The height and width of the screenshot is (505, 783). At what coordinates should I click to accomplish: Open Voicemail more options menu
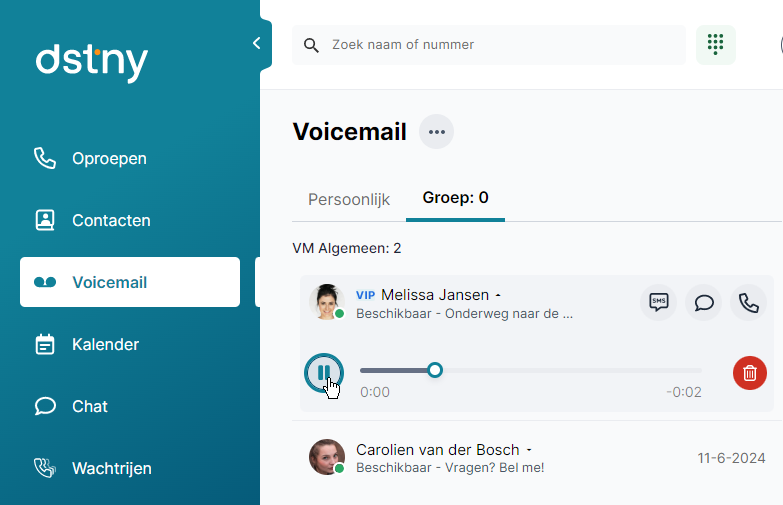click(x=436, y=132)
